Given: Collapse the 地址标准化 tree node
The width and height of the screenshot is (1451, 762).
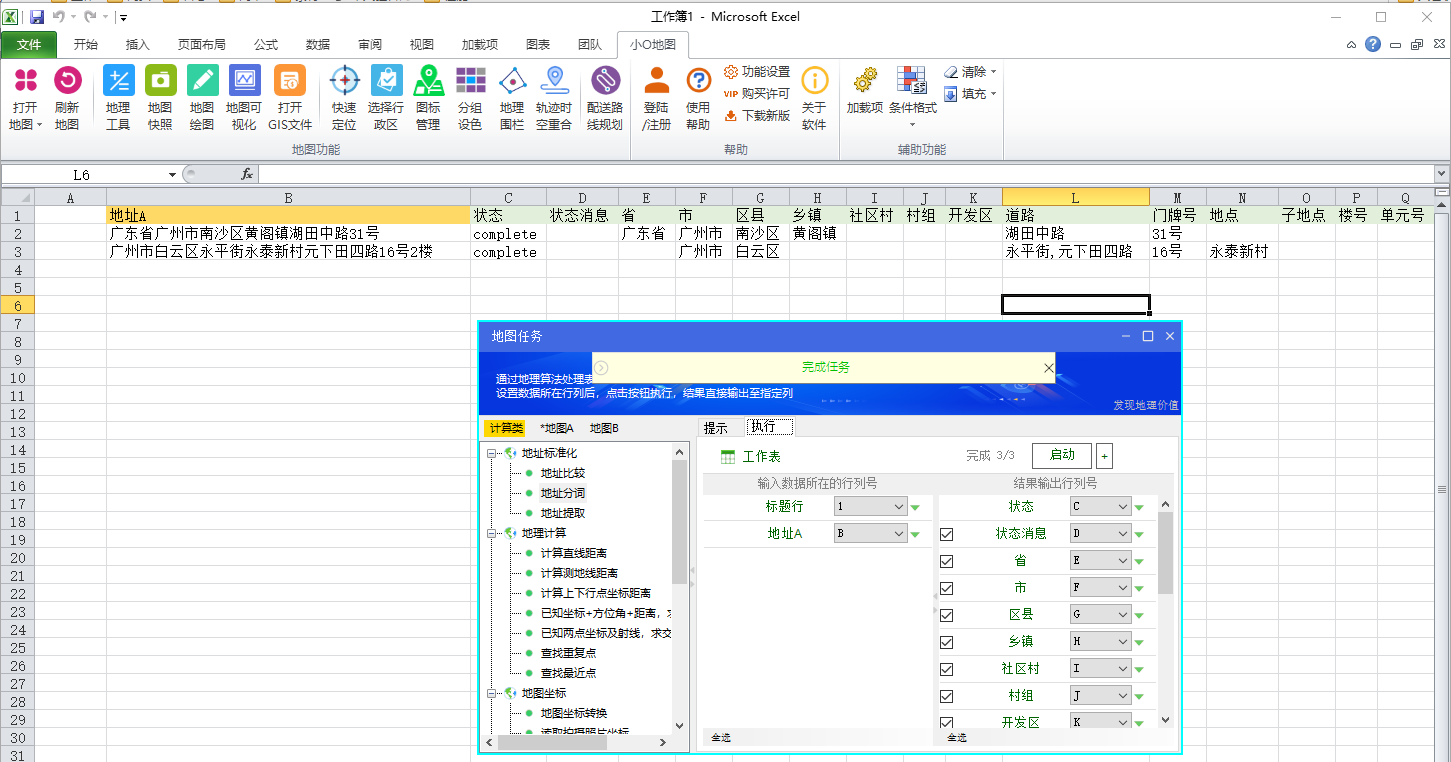Looking at the screenshot, I should (492, 453).
